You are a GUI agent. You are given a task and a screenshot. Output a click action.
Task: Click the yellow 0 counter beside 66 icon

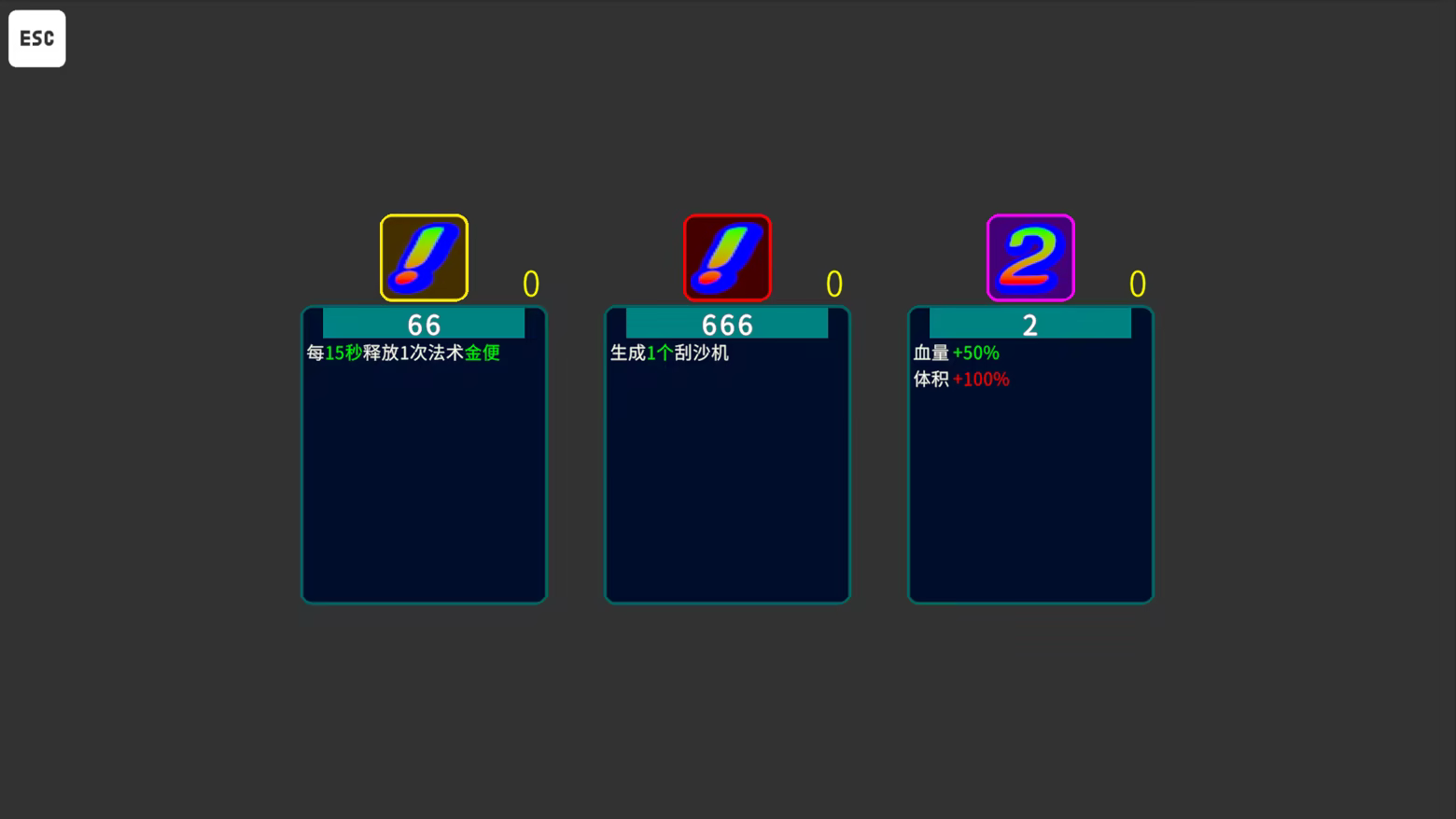click(x=531, y=284)
